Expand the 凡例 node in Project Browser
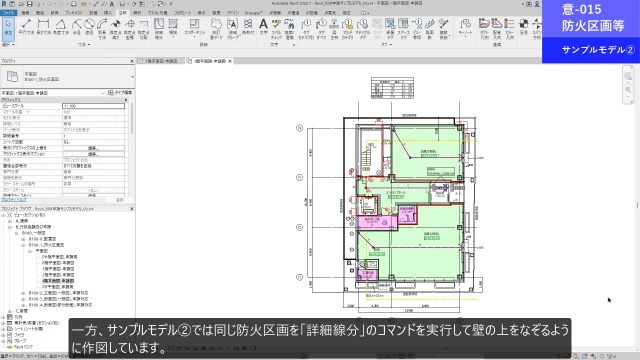The image size is (640, 360). 4,317
